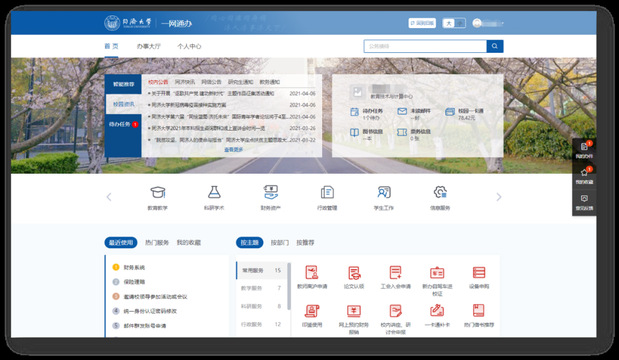Open the vehicle campus-entry permit service icon
Screen dimensions: 619x360
coord(437,272)
